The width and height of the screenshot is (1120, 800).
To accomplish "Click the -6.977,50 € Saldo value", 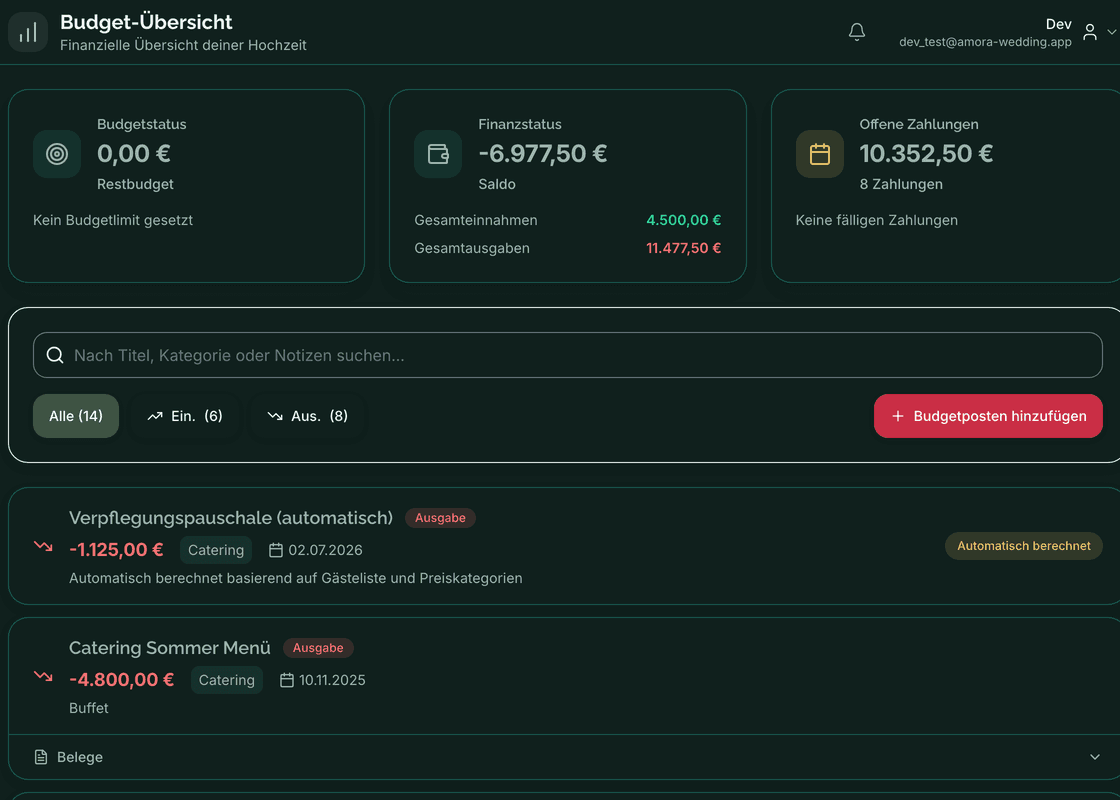I will pyautogui.click(x=543, y=154).
